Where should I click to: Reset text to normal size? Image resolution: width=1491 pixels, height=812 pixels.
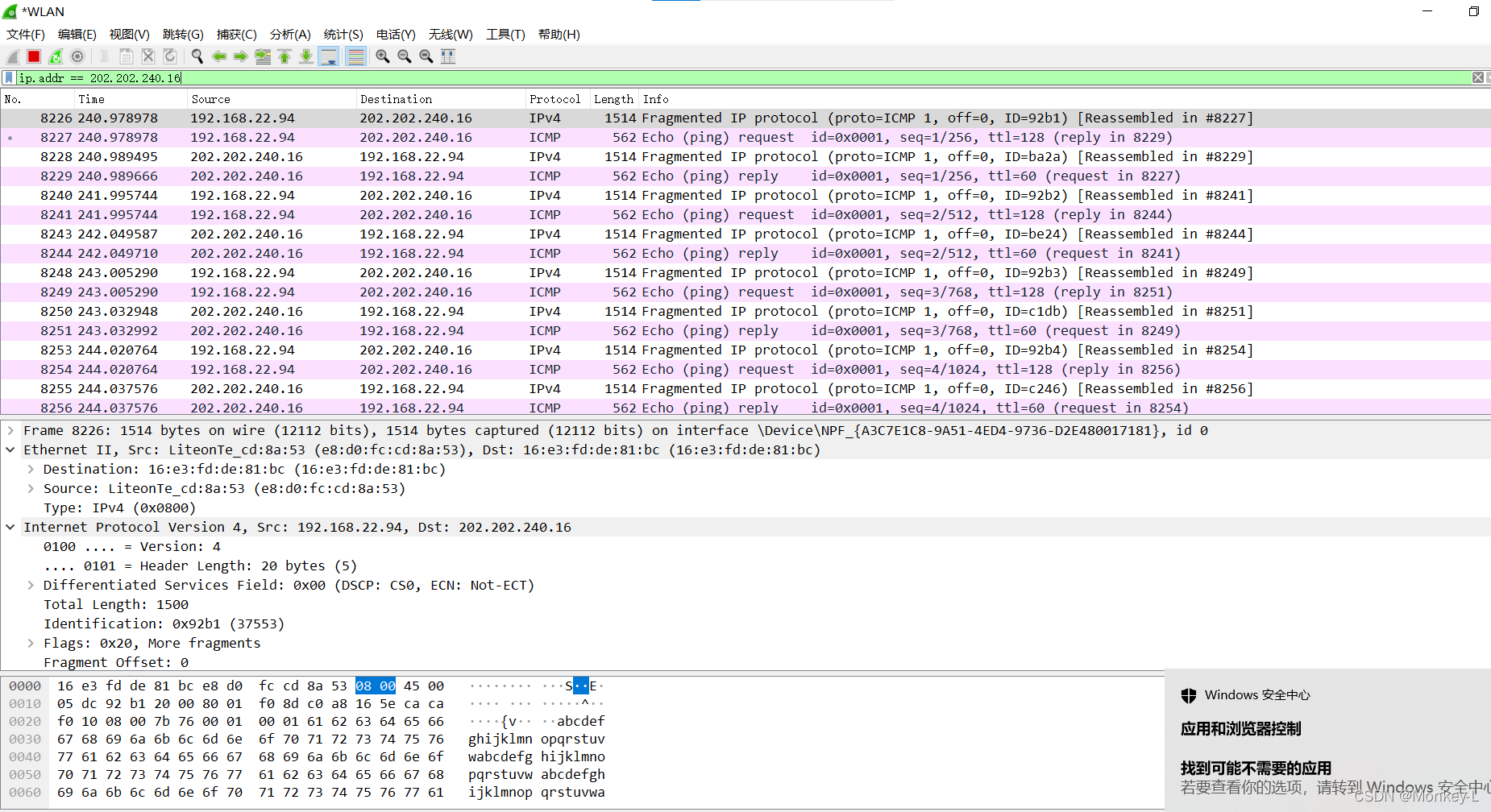click(426, 56)
